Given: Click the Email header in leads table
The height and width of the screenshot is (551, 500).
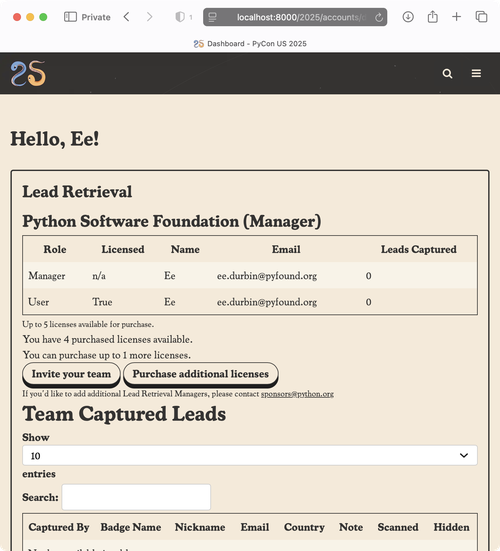Looking at the screenshot, I should click(255, 527).
